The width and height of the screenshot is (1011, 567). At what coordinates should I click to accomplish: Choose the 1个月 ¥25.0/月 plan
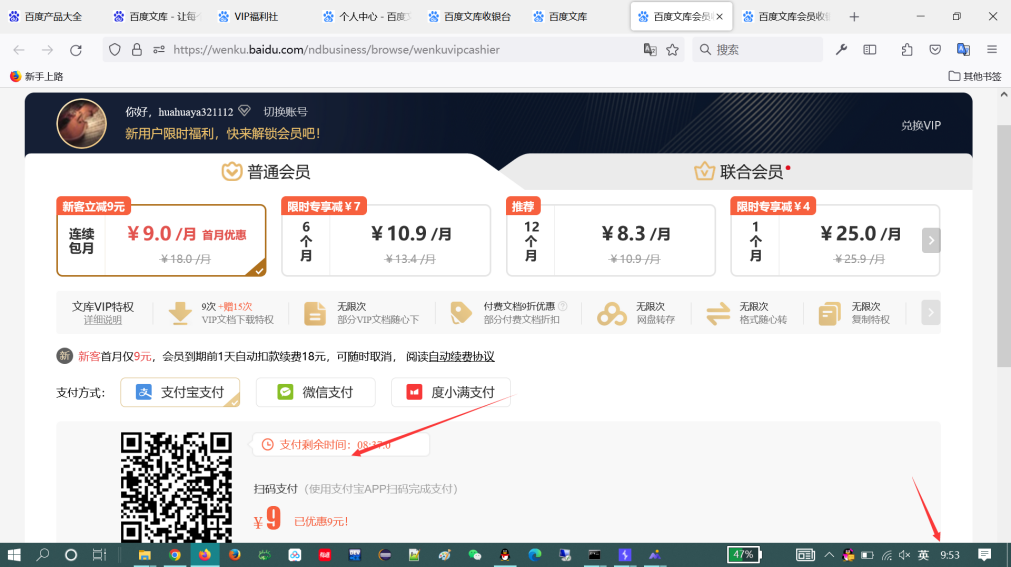pyautogui.click(x=835, y=240)
